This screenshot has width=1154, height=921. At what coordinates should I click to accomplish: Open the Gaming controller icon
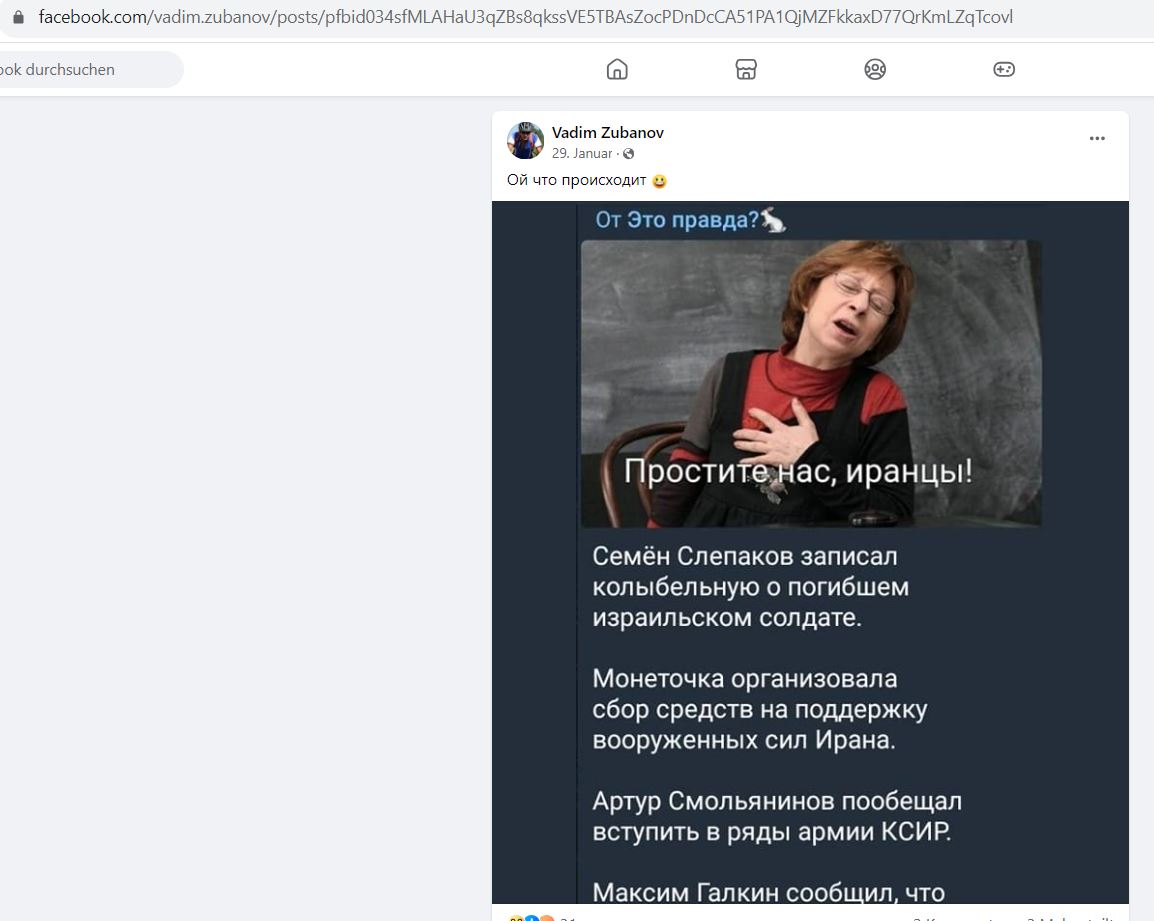[x=1004, y=69]
